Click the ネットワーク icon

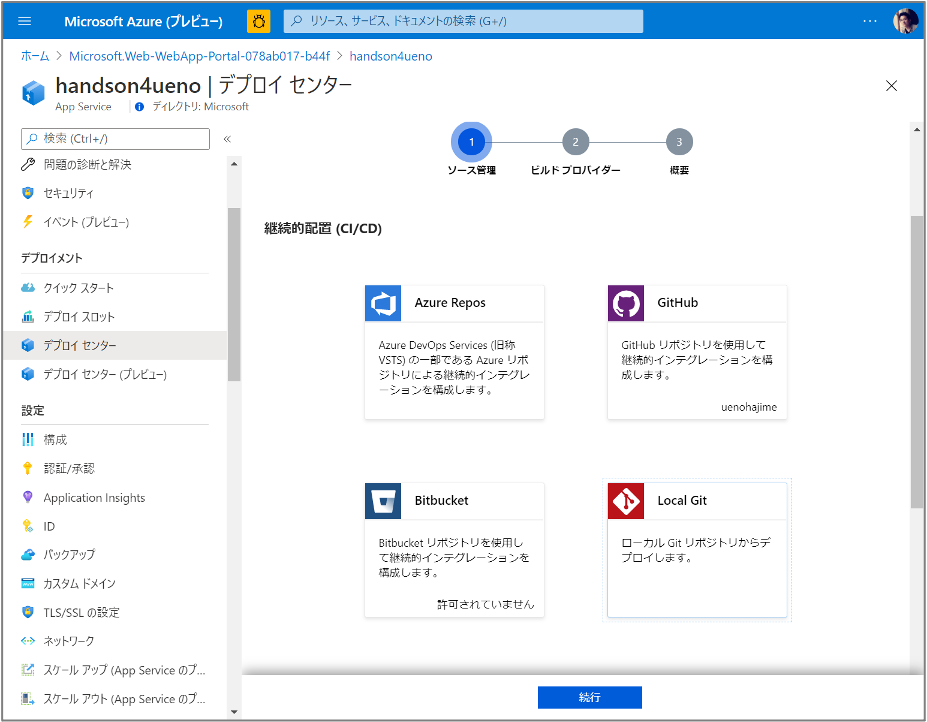28,640
